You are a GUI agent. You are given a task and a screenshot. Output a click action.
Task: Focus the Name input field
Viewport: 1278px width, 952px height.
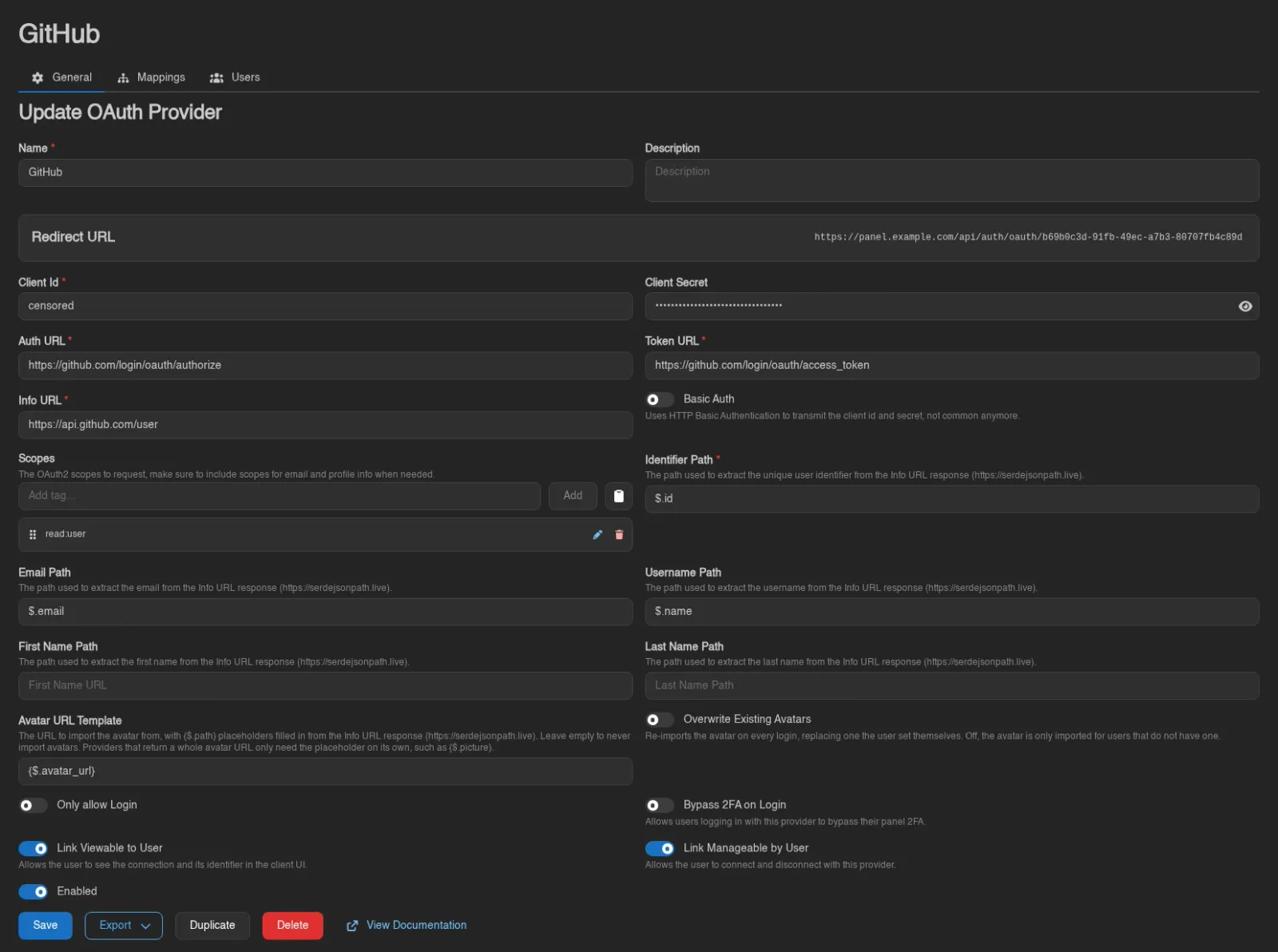325,173
